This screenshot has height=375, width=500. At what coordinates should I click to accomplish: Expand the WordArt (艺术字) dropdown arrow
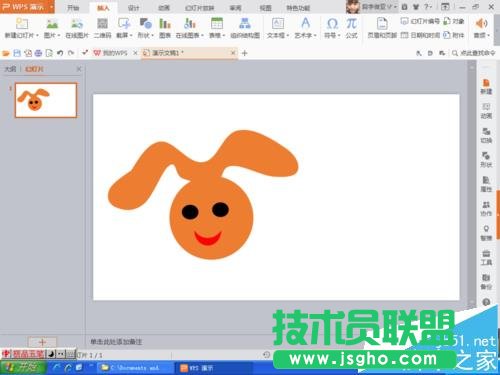[315, 35]
